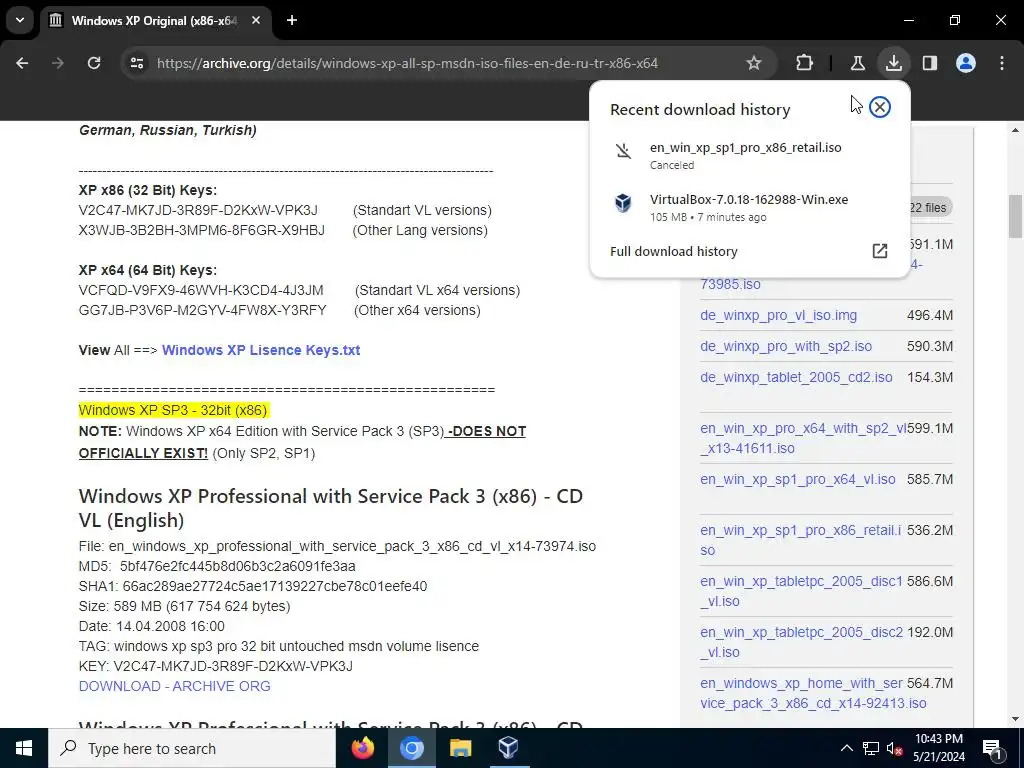The height and width of the screenshot is (768, 1024).
Task: Click the 22 files badge
Action: (x=928, y=208)
